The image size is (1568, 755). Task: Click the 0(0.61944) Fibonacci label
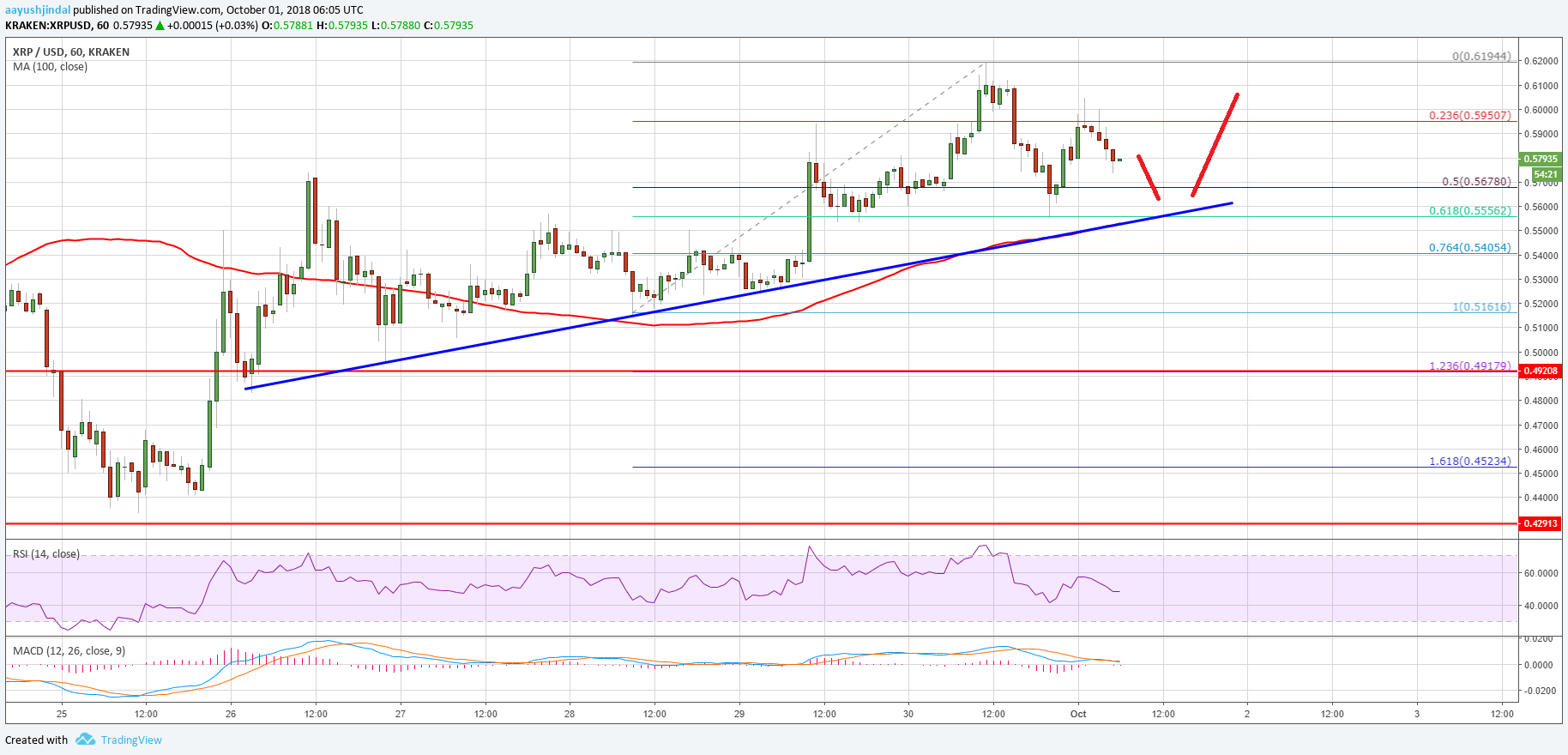(1481, 56)
